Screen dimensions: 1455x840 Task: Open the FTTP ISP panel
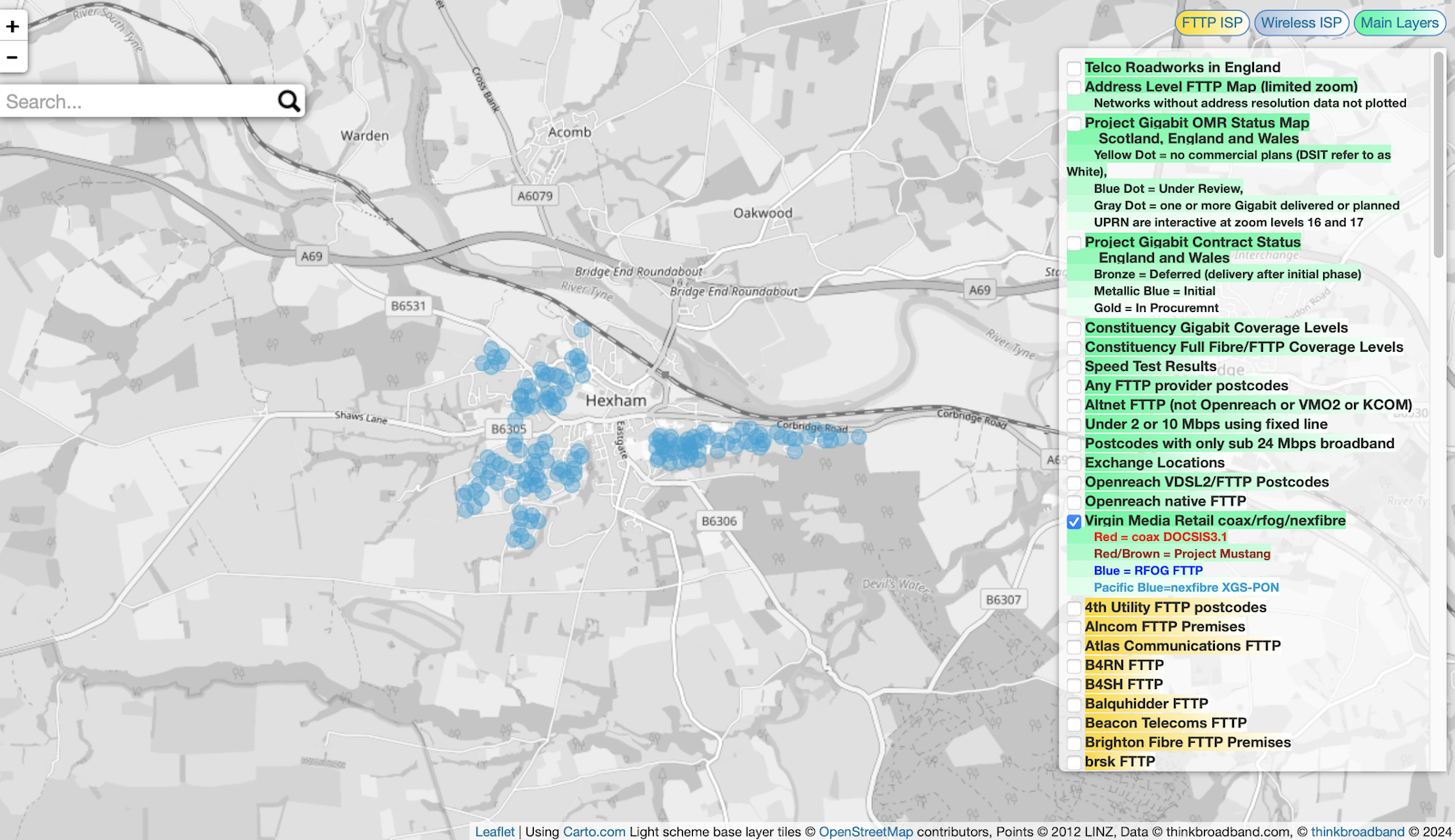click(1211, 23)
